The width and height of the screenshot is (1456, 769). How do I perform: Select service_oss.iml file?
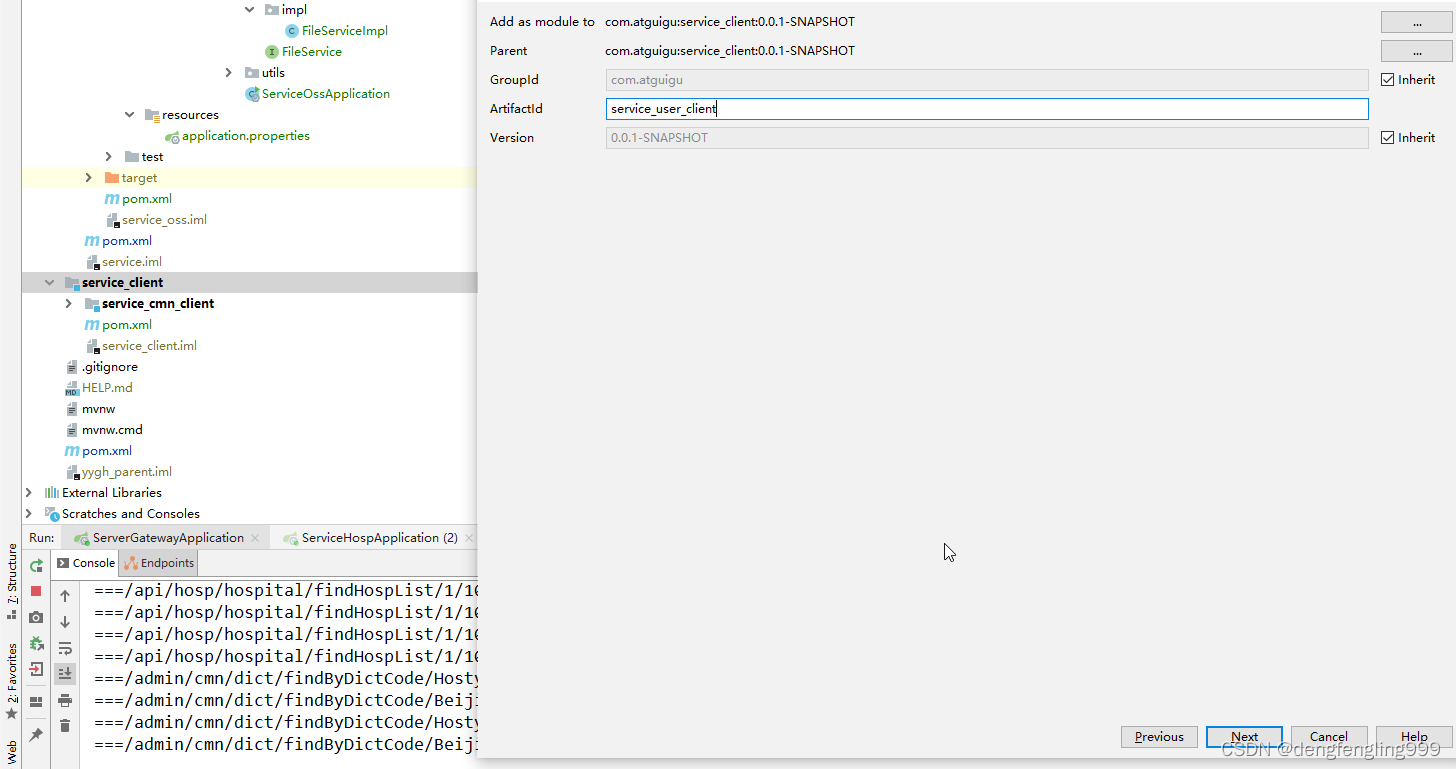[x=164, y=220]
